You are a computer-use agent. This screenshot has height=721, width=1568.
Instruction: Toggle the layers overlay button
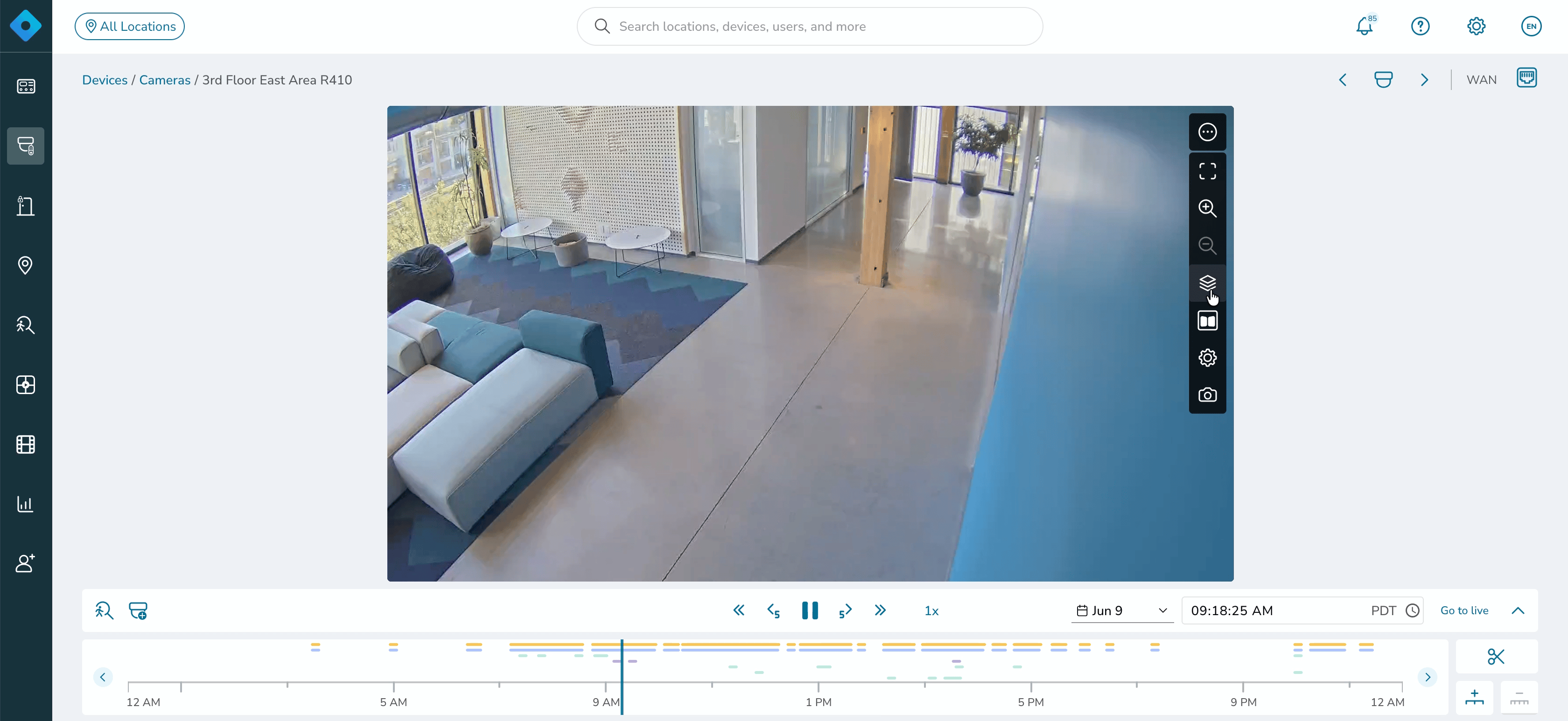coord(1208,283)
